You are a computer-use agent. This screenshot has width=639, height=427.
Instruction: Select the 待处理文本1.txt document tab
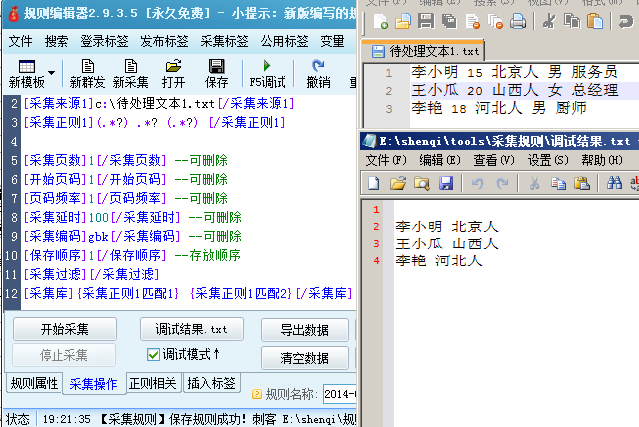[x=423, y=51]
